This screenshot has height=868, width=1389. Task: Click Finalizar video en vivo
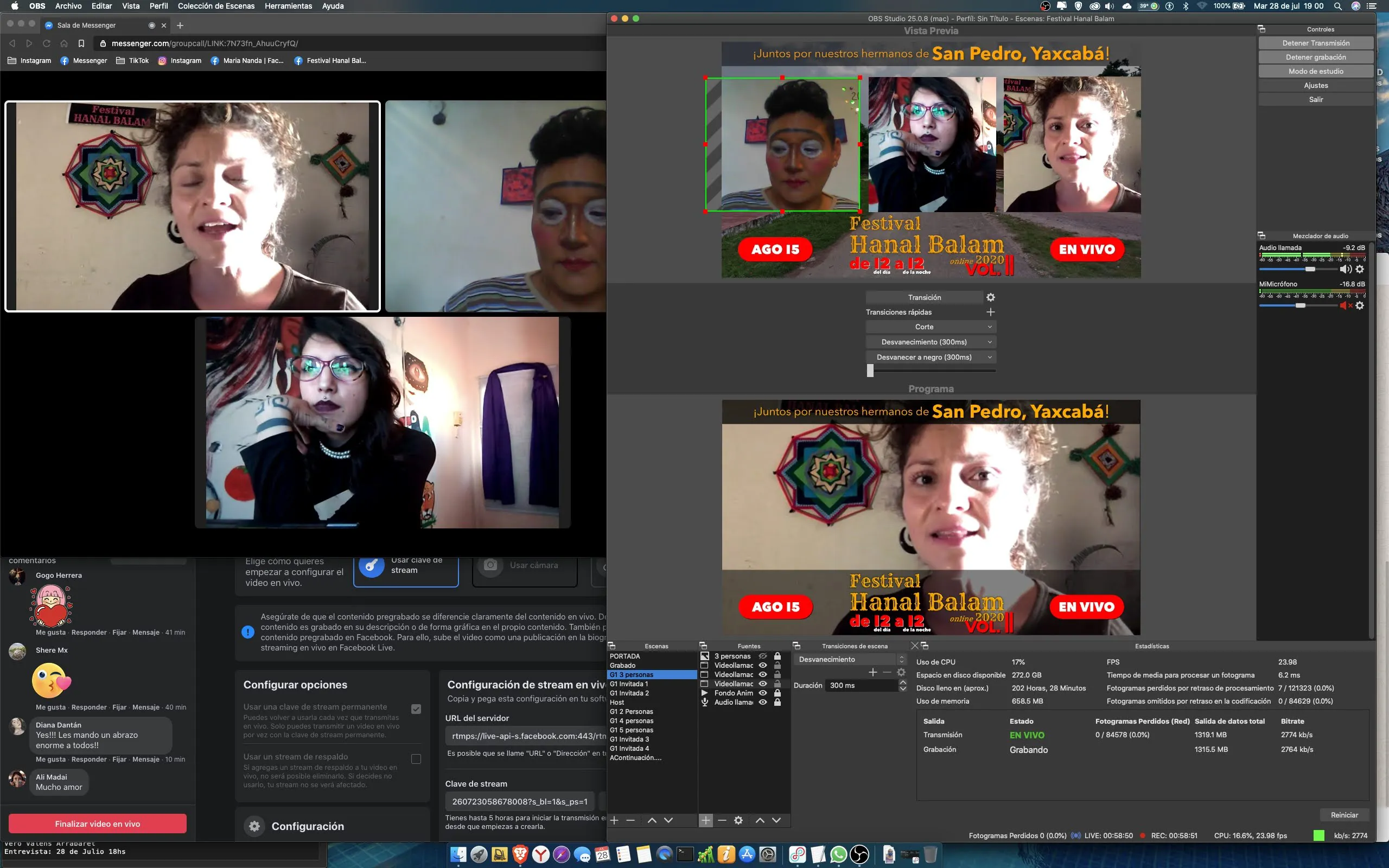click(x=98, y=824)
